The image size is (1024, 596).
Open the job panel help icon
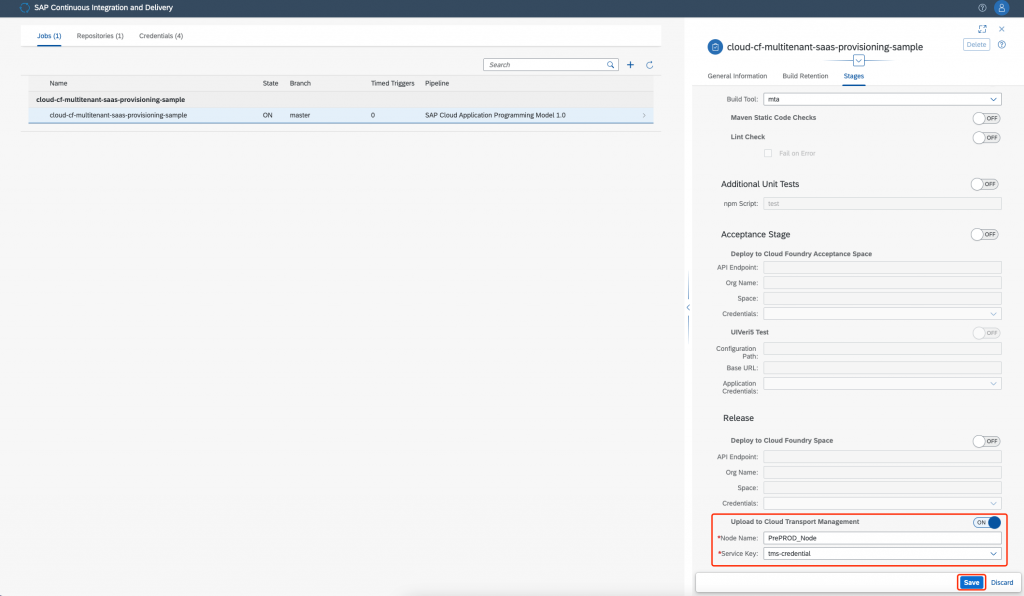click(x=1001, y=44)
